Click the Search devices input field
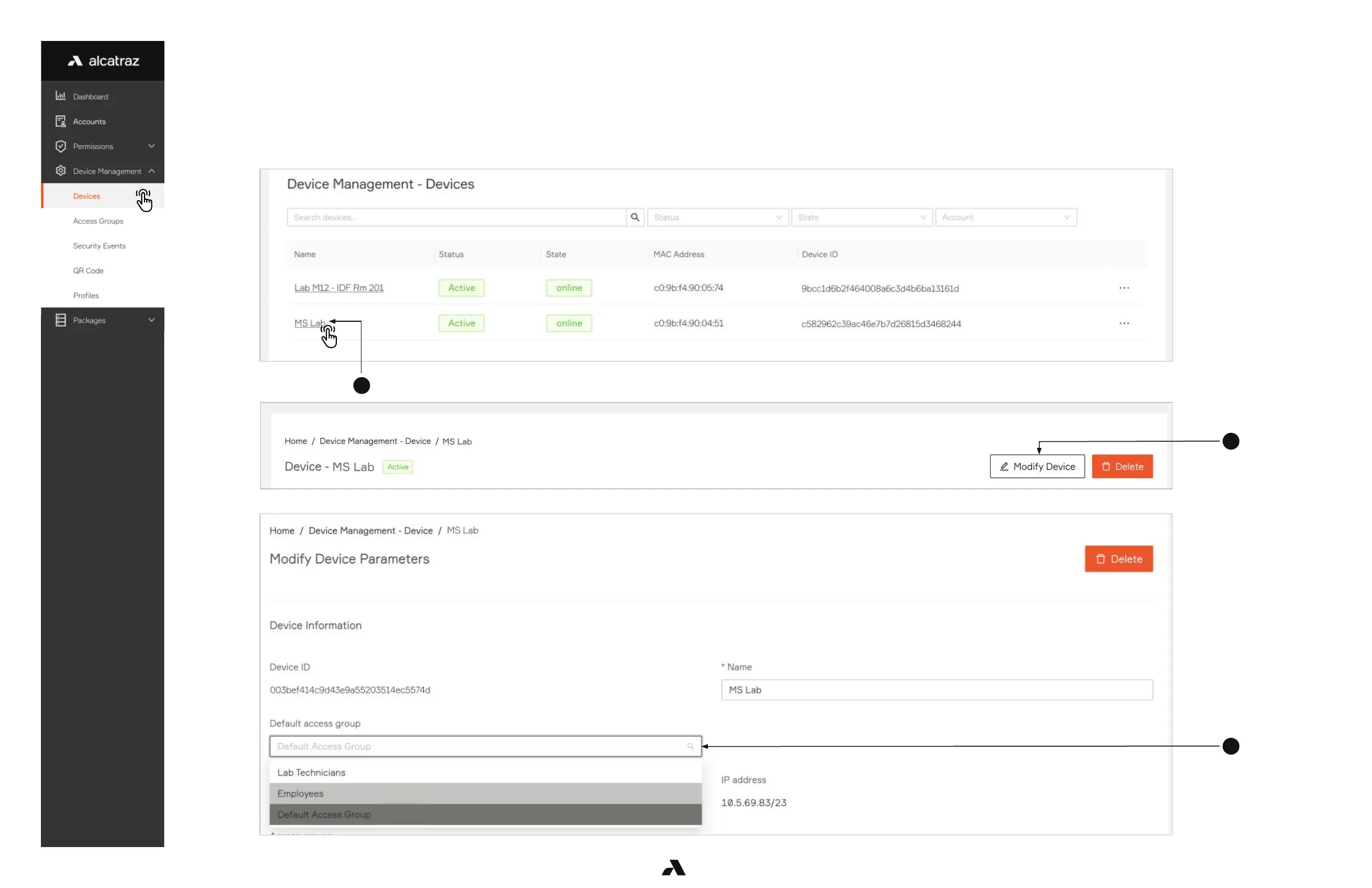Viewport: 1372px width, 888px height. [456, 218]
